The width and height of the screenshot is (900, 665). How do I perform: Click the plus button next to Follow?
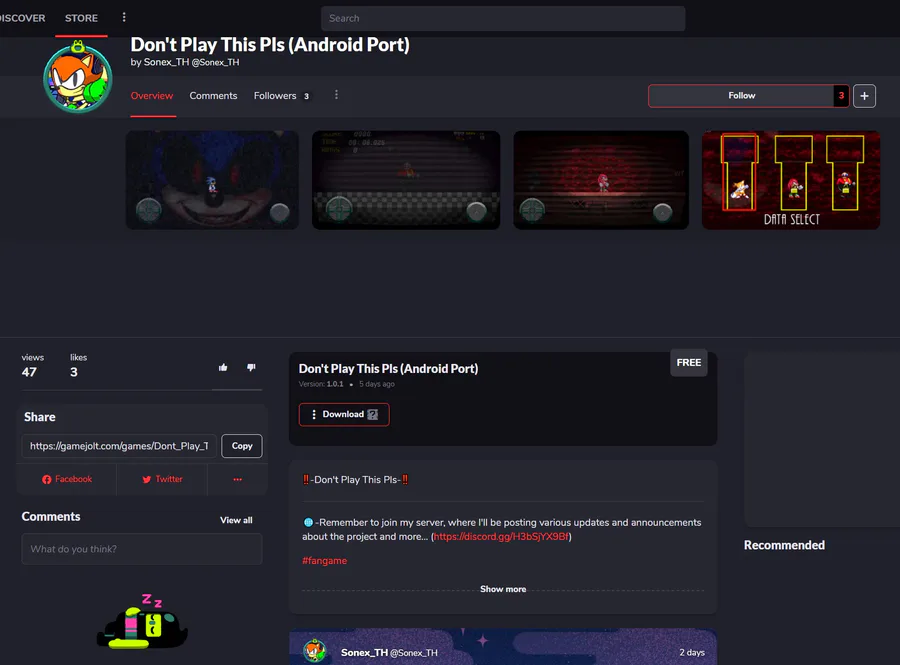coord(864,96)
